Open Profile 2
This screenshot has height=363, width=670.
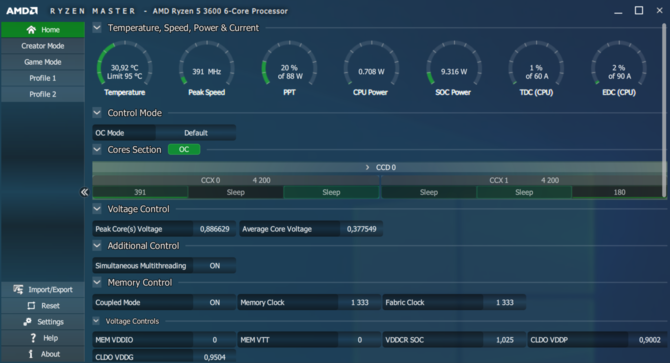43,94
